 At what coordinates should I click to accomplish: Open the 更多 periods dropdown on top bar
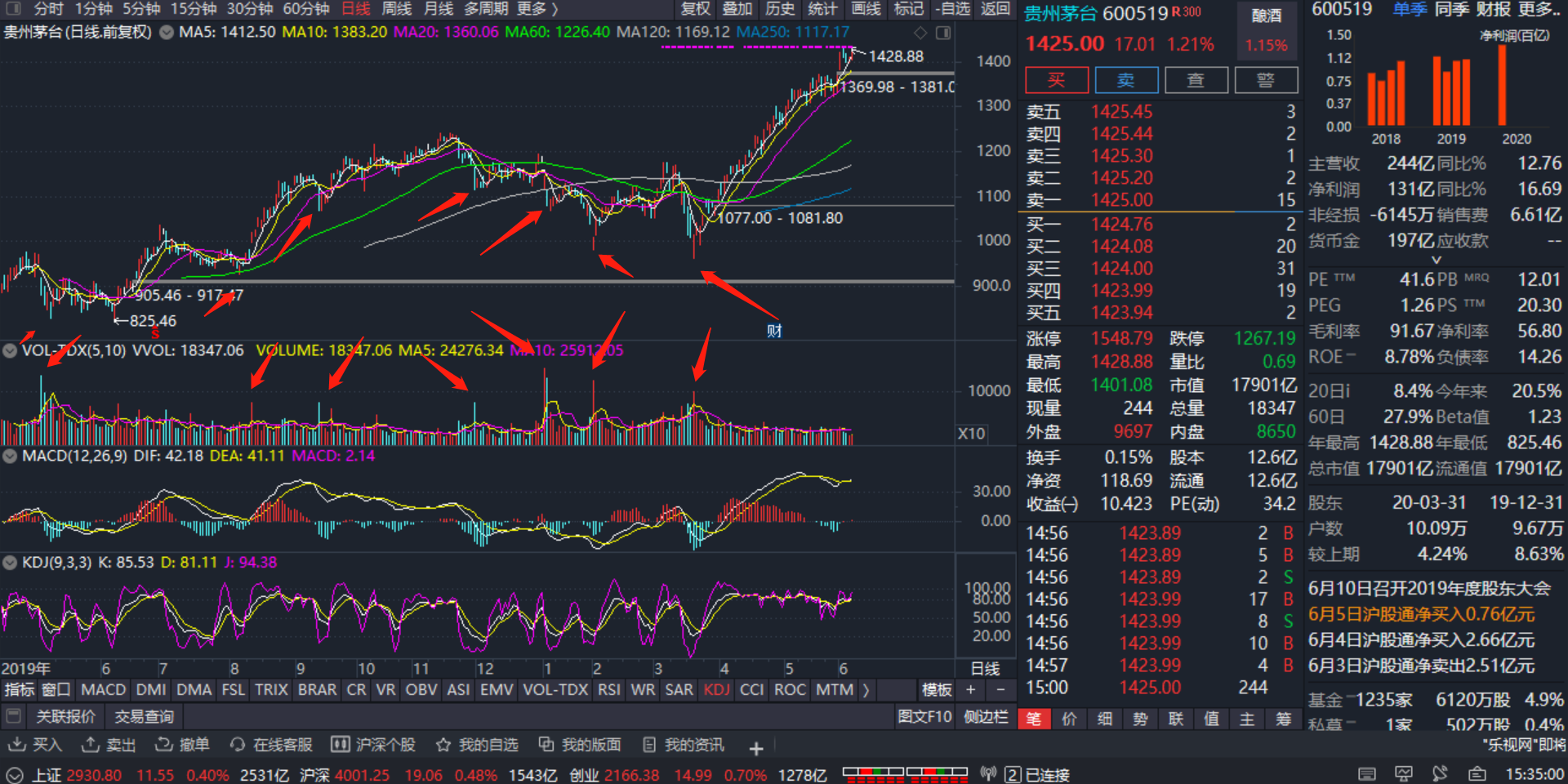coord(537,9)
